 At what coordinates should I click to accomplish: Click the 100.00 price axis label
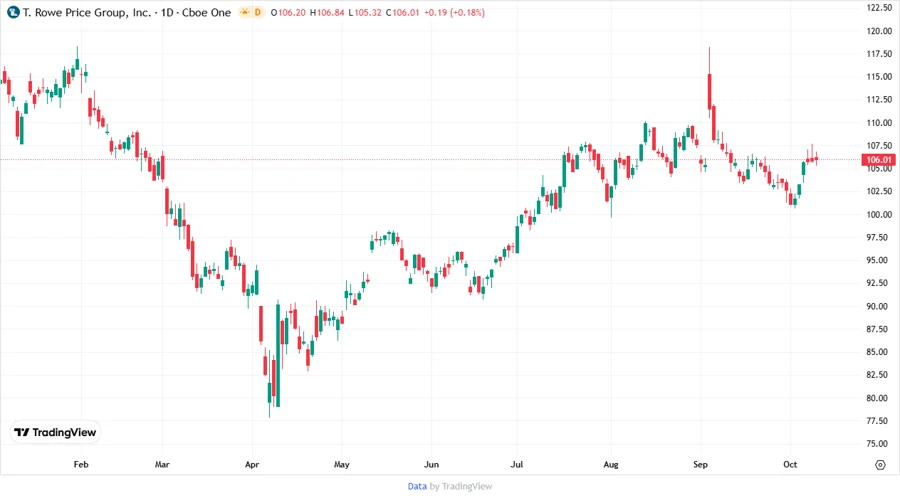coord(879,215)
